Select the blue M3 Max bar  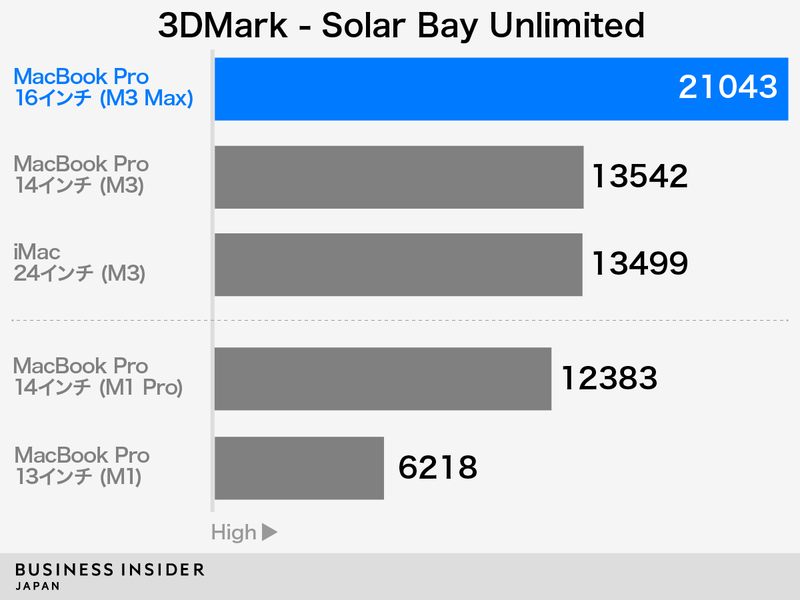pos(502,89)
